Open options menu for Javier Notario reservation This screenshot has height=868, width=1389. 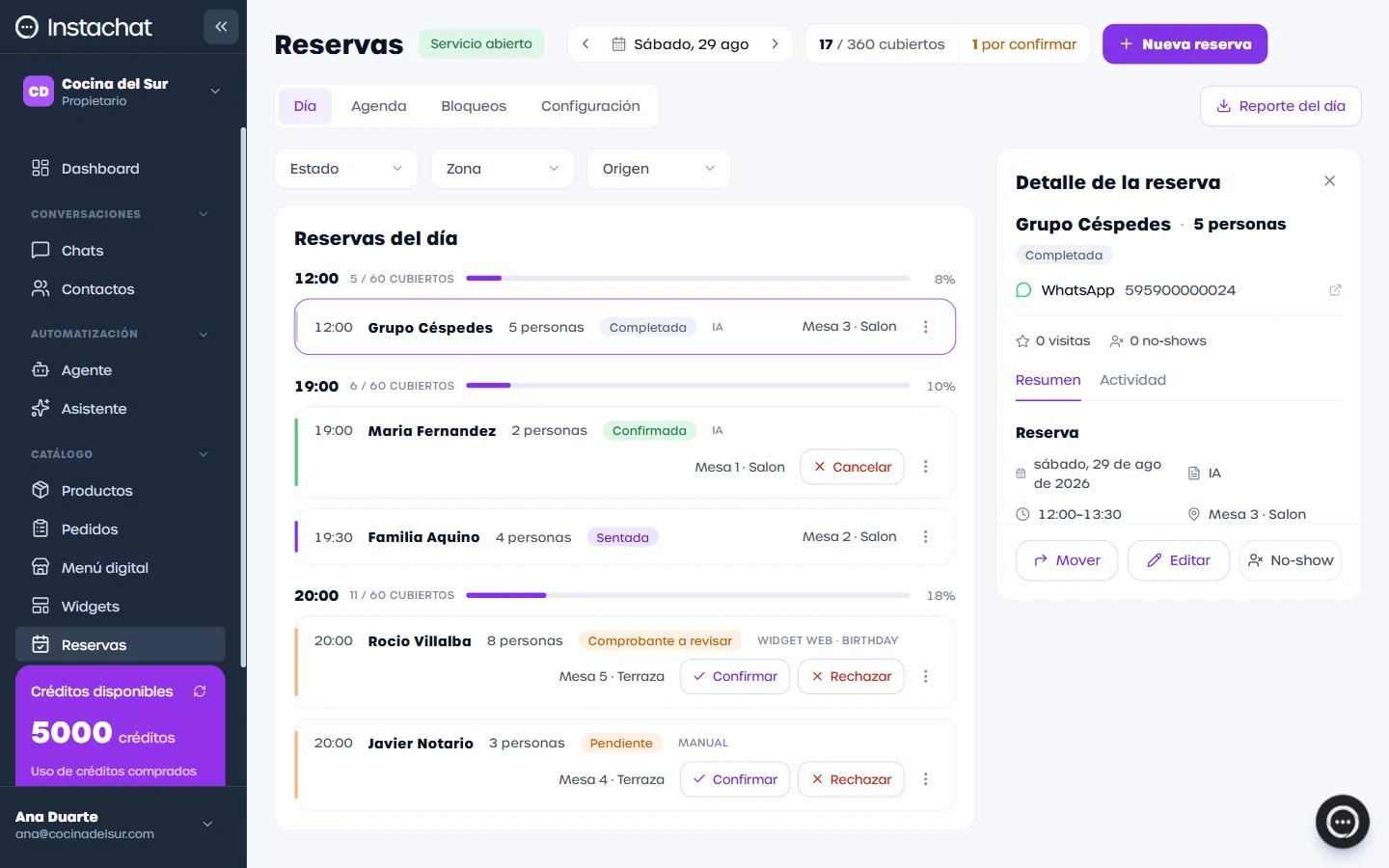925,779
